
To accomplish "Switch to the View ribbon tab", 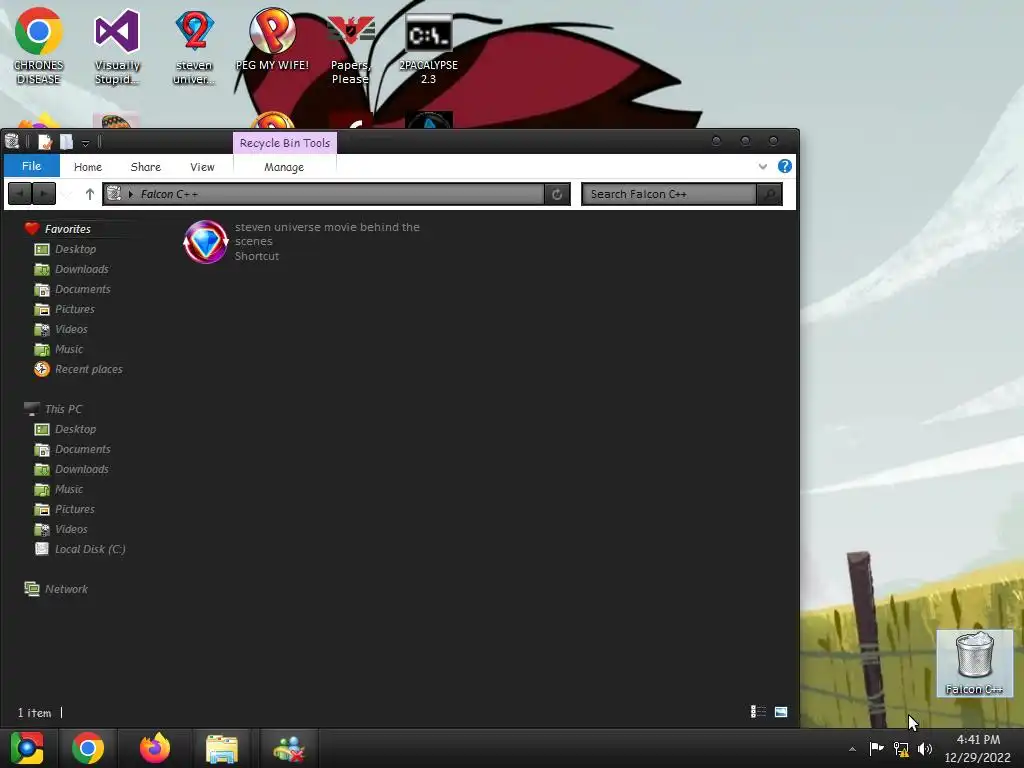I will pos(202,167).
